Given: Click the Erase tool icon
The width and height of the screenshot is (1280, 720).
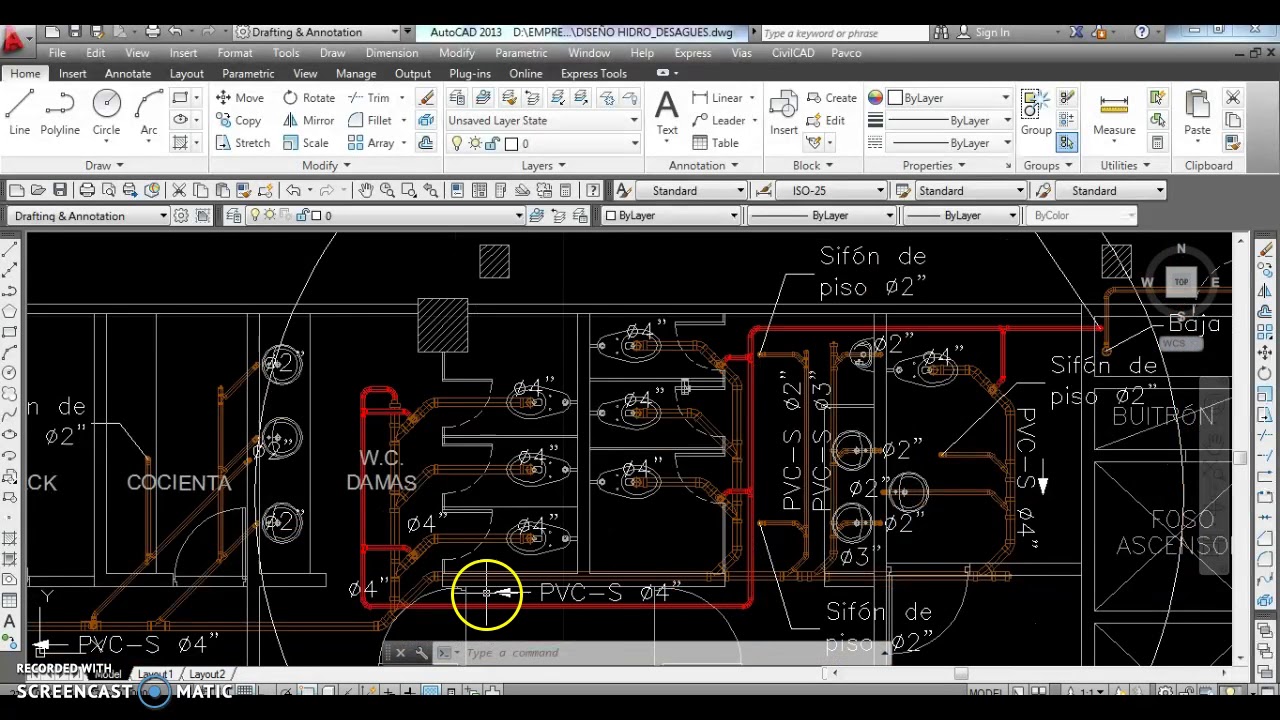Looking at the screenshot, I should 427,98.
